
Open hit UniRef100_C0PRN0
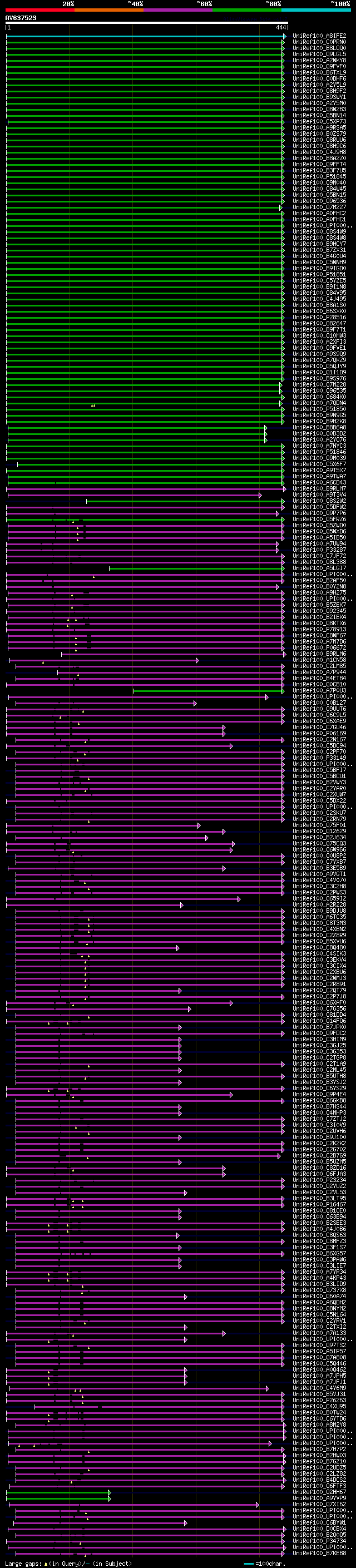click(319, 42)
